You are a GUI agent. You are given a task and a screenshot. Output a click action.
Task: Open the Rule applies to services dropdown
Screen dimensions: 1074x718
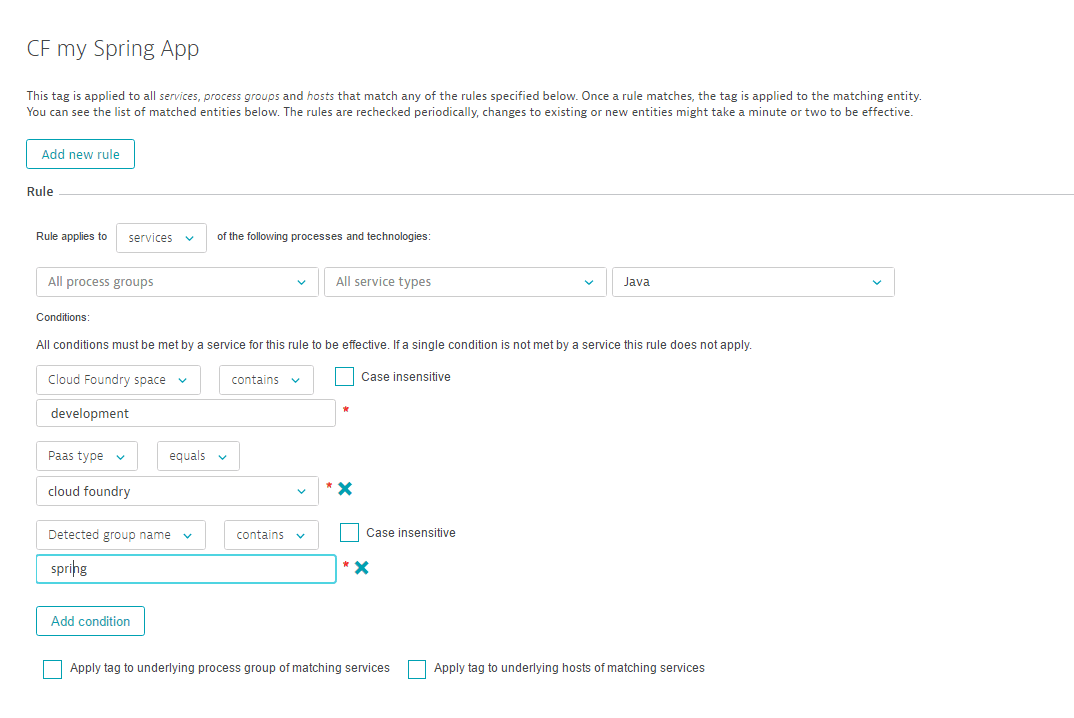(161, 238)
